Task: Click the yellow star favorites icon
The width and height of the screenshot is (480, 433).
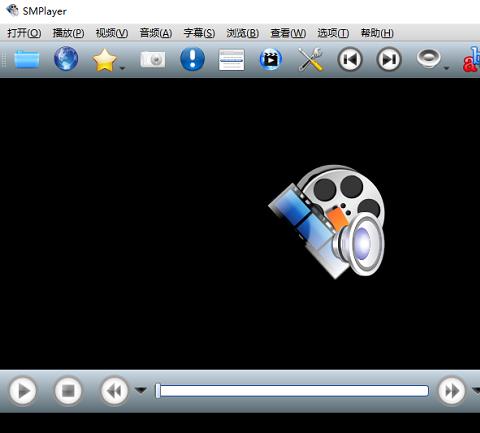Action: [x=105, y=60]
